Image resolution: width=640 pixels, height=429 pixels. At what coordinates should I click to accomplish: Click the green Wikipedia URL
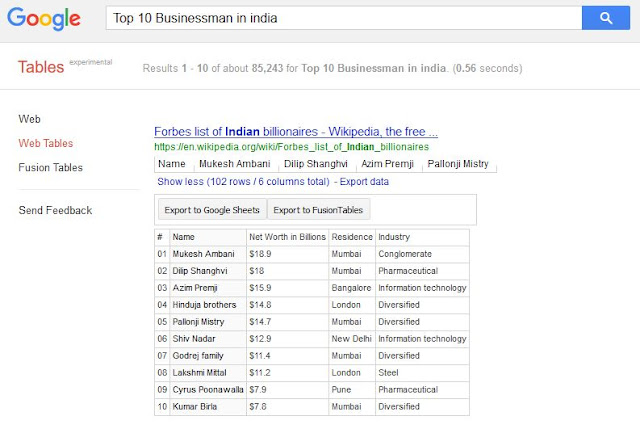(291, 147)
